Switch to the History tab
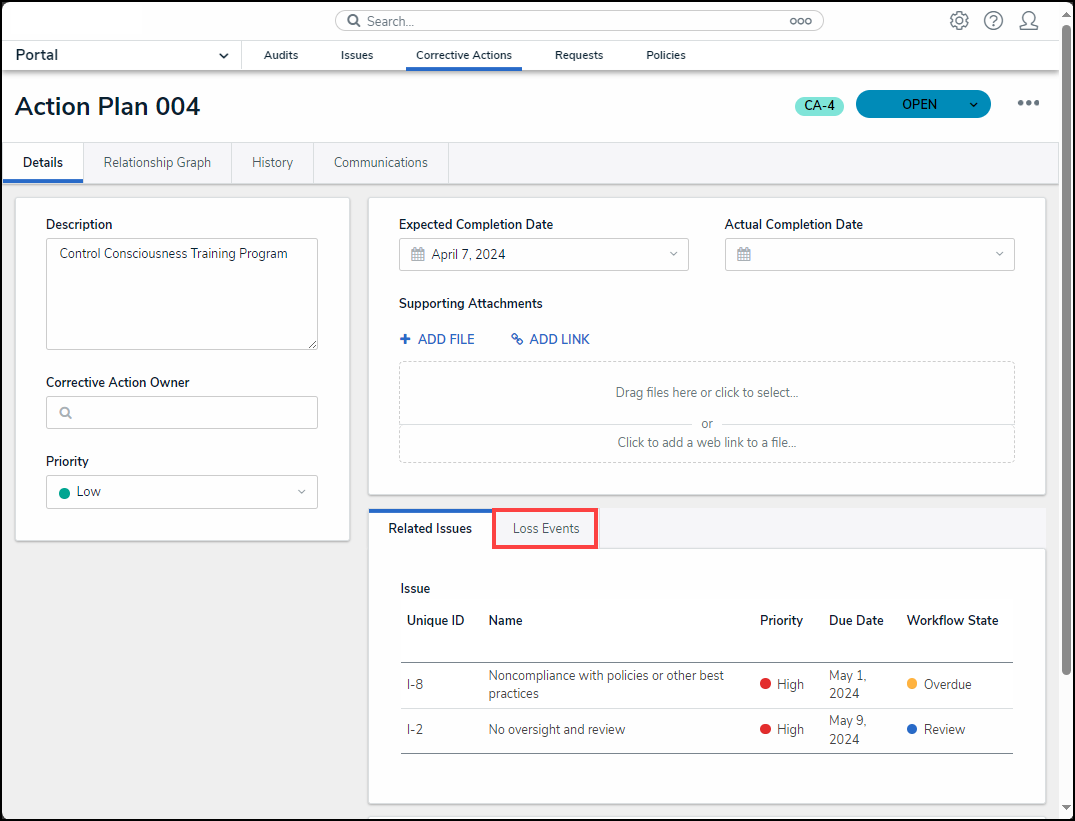Viewport: 1075px width, 821px height. click(x=272, y=163)
